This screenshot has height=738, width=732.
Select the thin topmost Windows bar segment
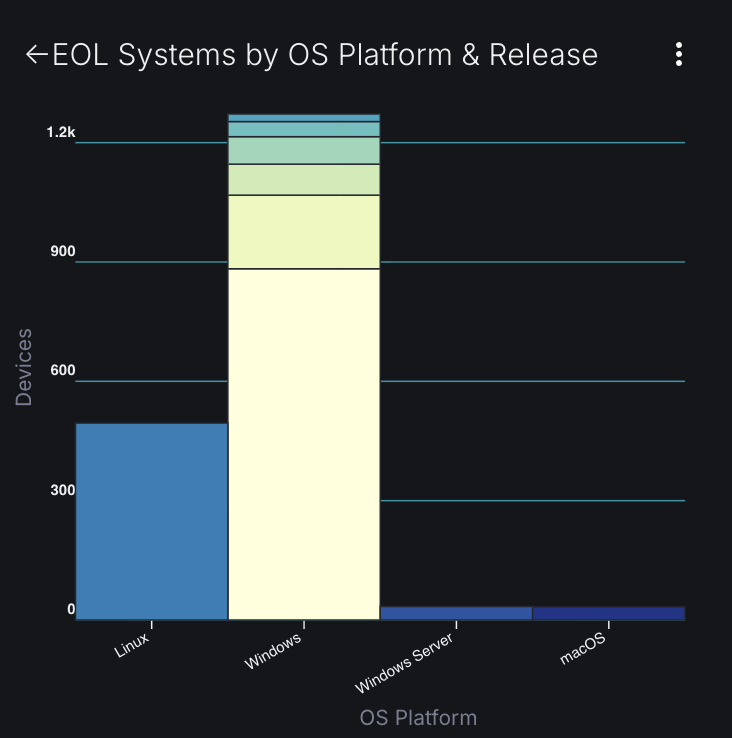(304, 118)
